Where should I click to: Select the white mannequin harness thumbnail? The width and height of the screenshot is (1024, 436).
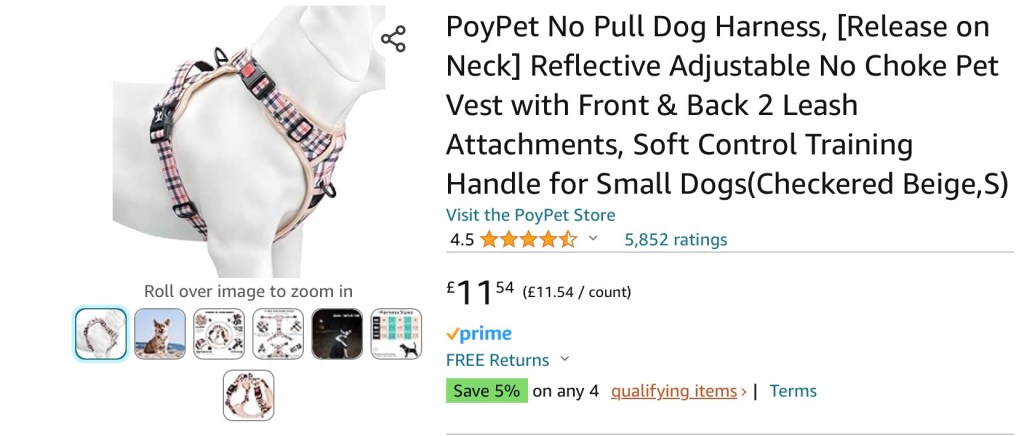pos(101,333)
